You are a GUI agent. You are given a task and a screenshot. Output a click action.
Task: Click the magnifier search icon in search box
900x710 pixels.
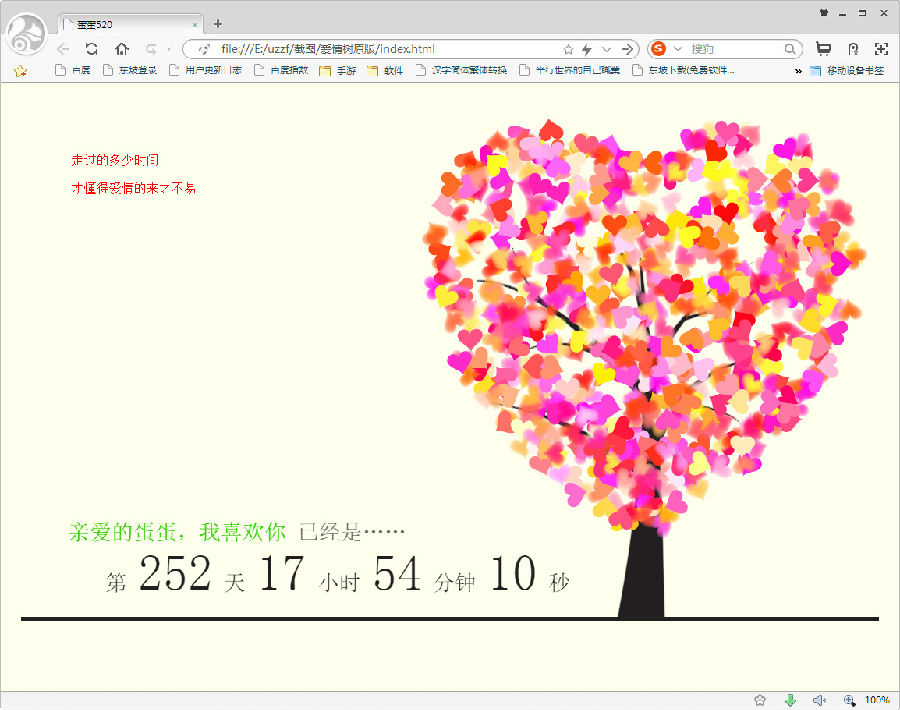tap(790, 49)
